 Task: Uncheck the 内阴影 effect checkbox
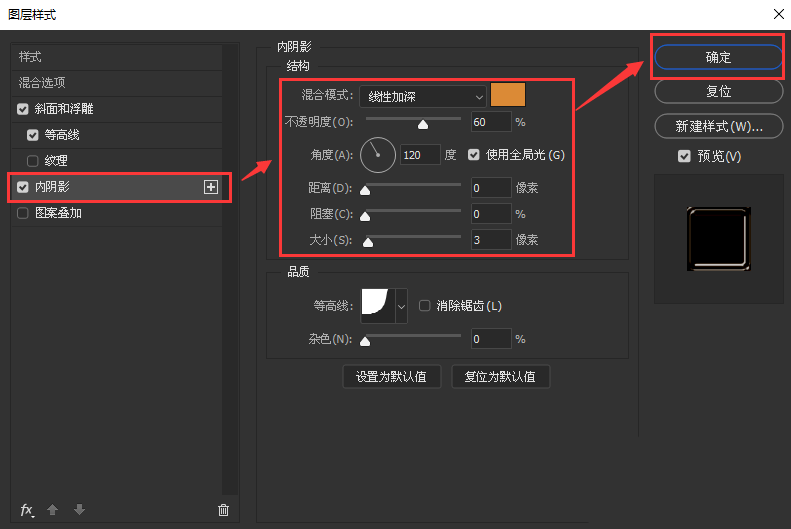pyautogui.click(x=23, y=187)
